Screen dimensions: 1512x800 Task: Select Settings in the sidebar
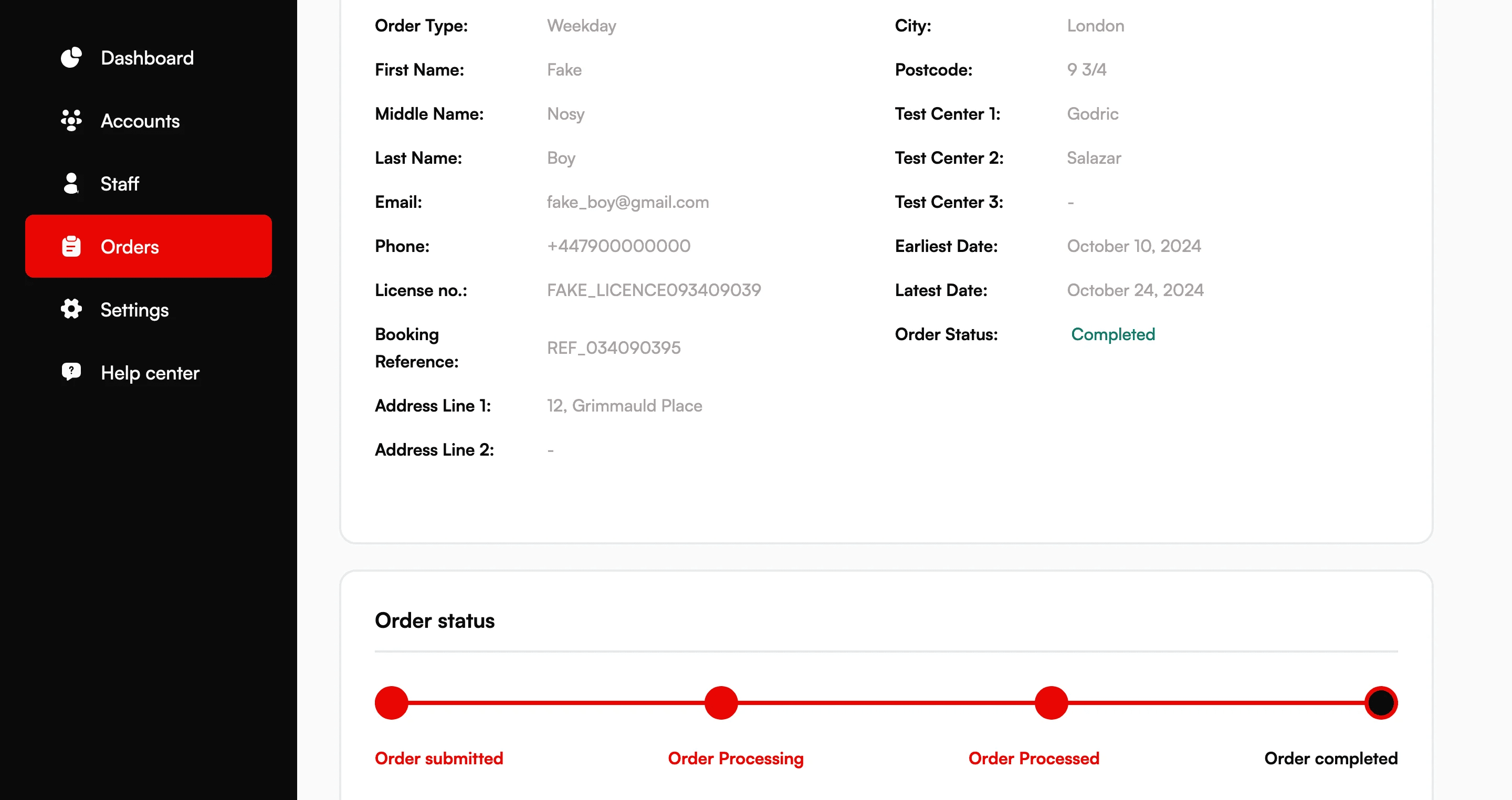click(134, 309)
